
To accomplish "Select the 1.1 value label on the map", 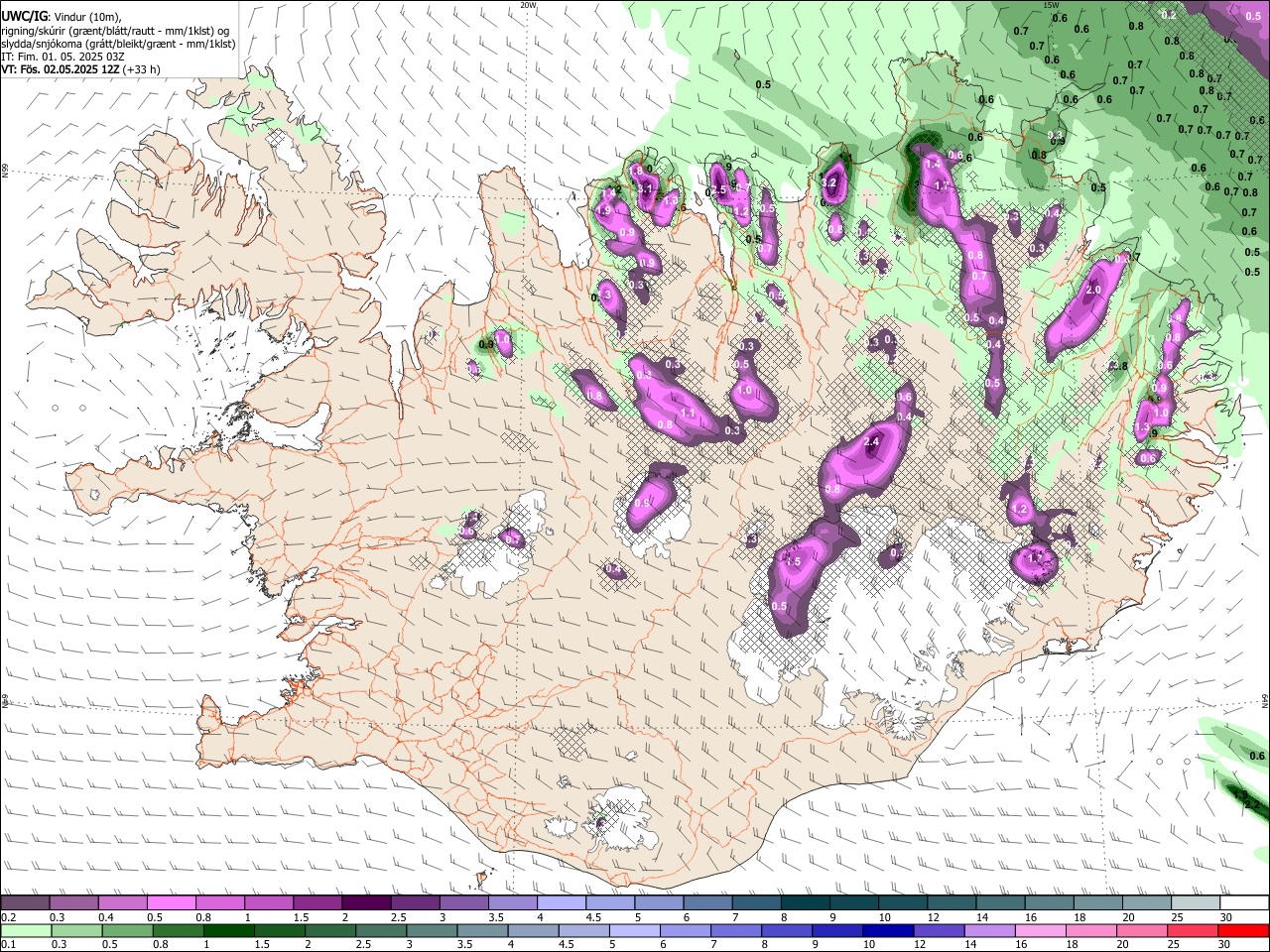I will (x=688, y=413).
